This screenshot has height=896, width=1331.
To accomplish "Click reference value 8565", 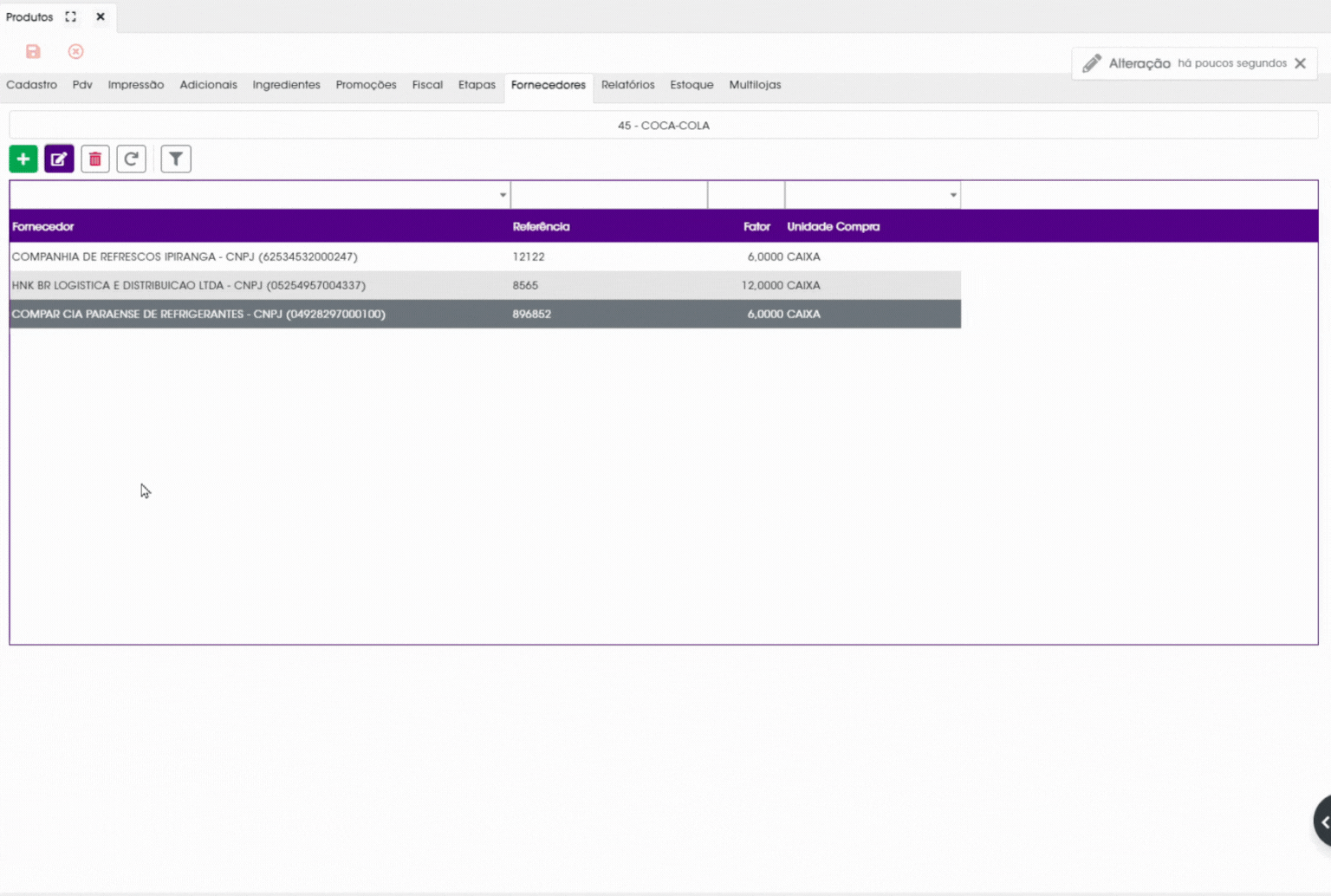I will (525, 285).
